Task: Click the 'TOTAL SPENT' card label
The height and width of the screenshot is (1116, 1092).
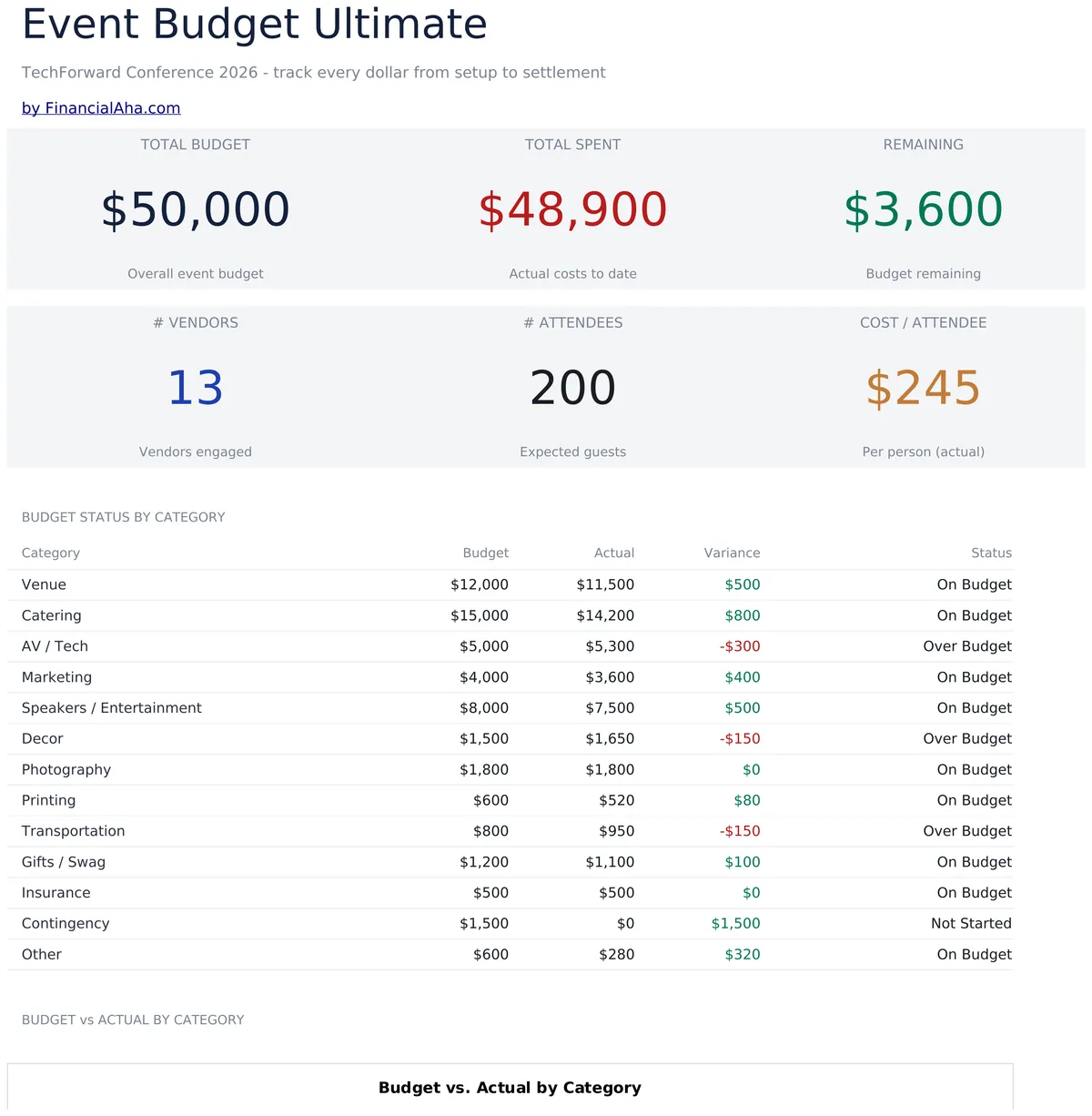Action: tap(573, 145)
